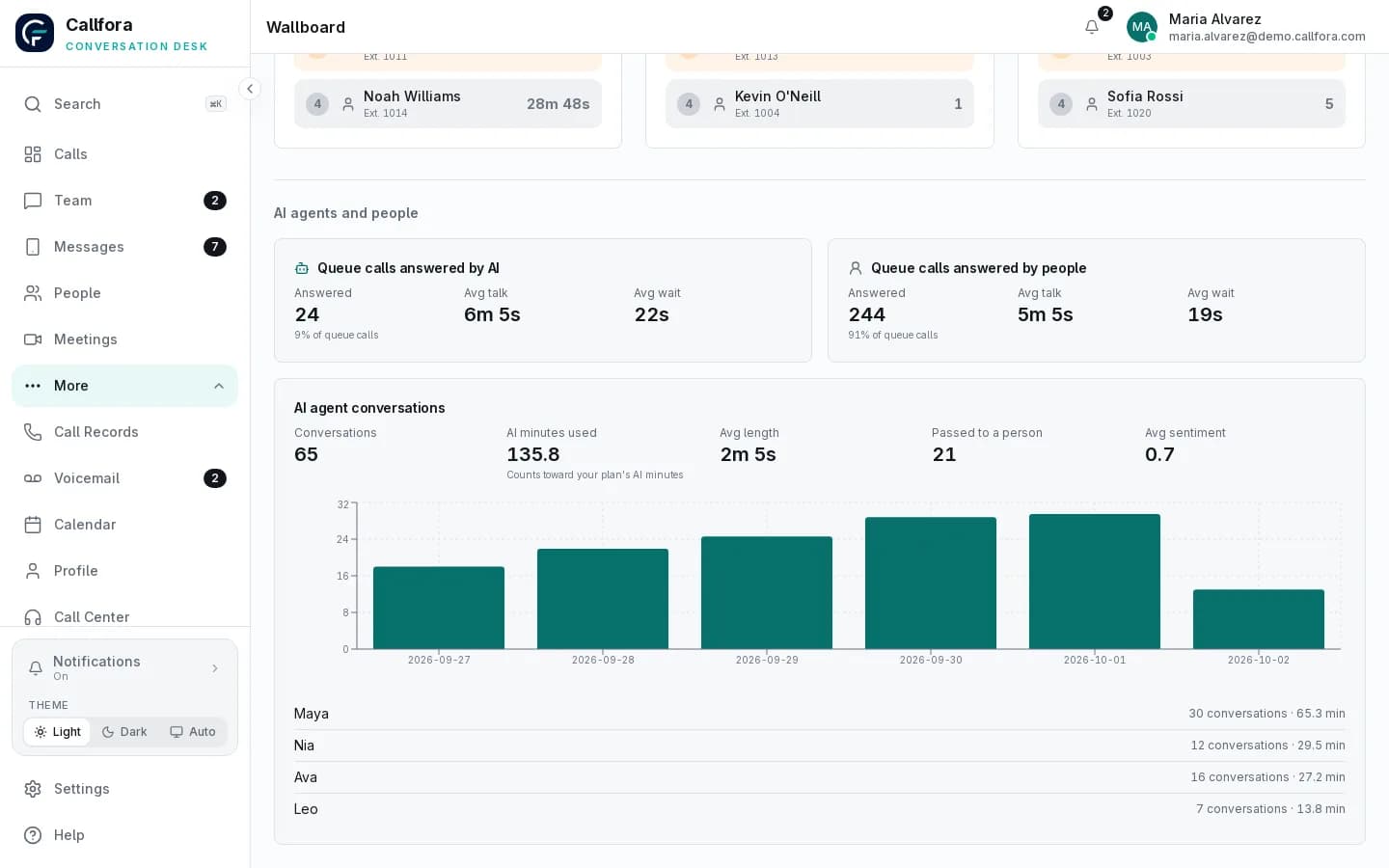1389x868 pixels.
Task: Click the Search shortcut ⌘K badge
Action: [x=216, y=104]
